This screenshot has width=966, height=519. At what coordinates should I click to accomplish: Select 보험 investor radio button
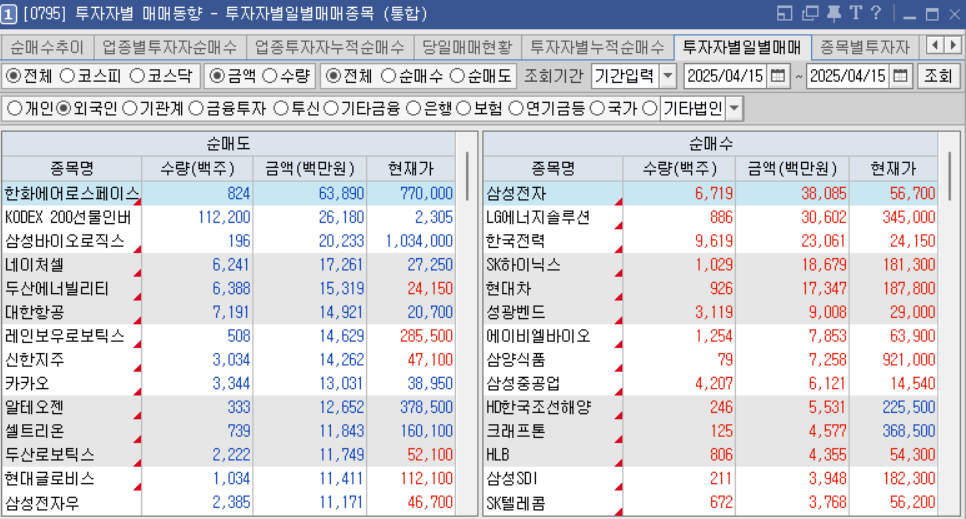[x=464, y=109]
